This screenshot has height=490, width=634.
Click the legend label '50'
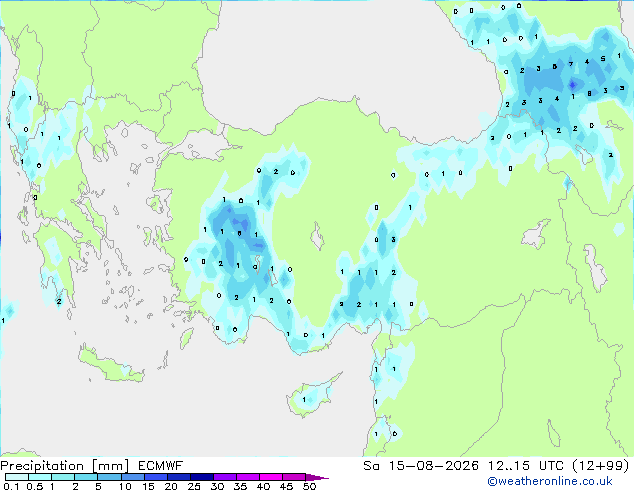tap(309, 486)
